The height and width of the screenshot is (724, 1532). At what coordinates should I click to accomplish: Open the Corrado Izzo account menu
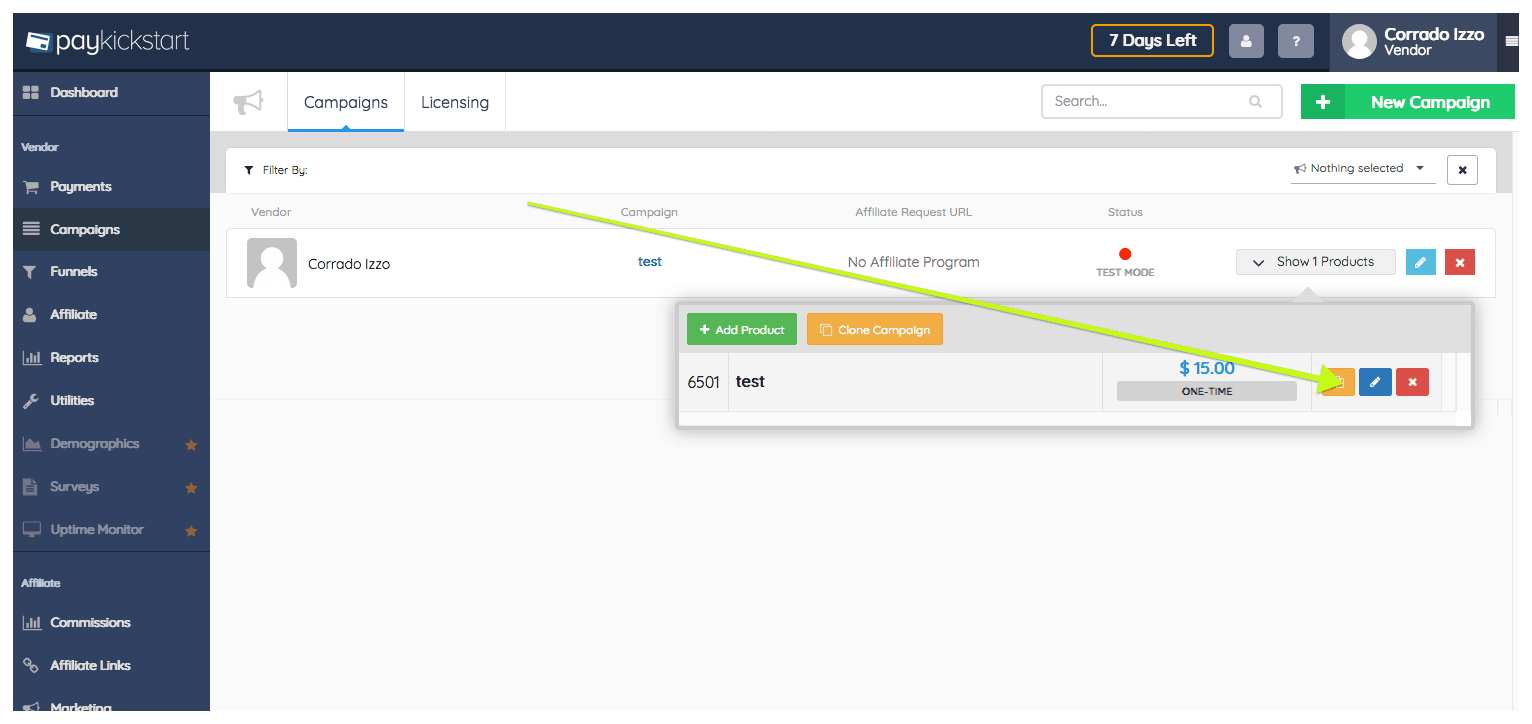[x=1414, y=42]
